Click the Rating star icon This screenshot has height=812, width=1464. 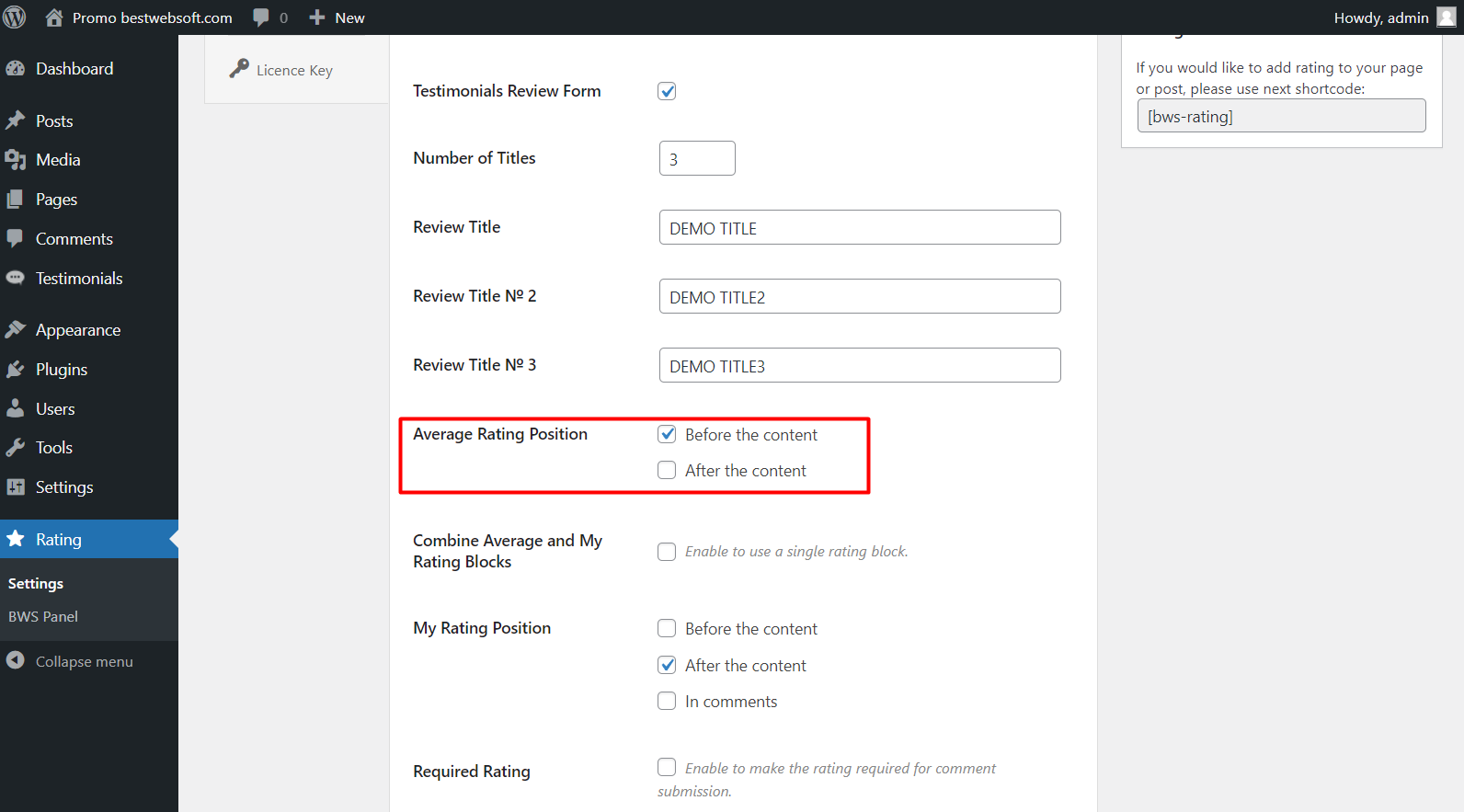[16, 540]
